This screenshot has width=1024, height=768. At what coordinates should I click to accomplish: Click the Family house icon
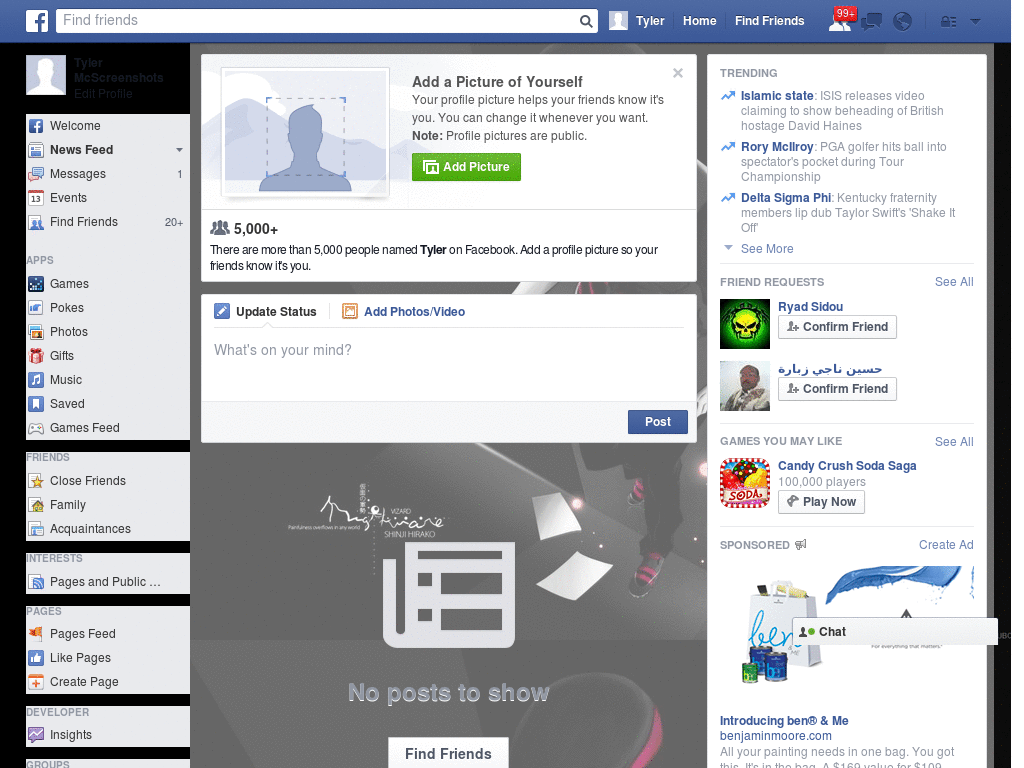click(36, 505)
